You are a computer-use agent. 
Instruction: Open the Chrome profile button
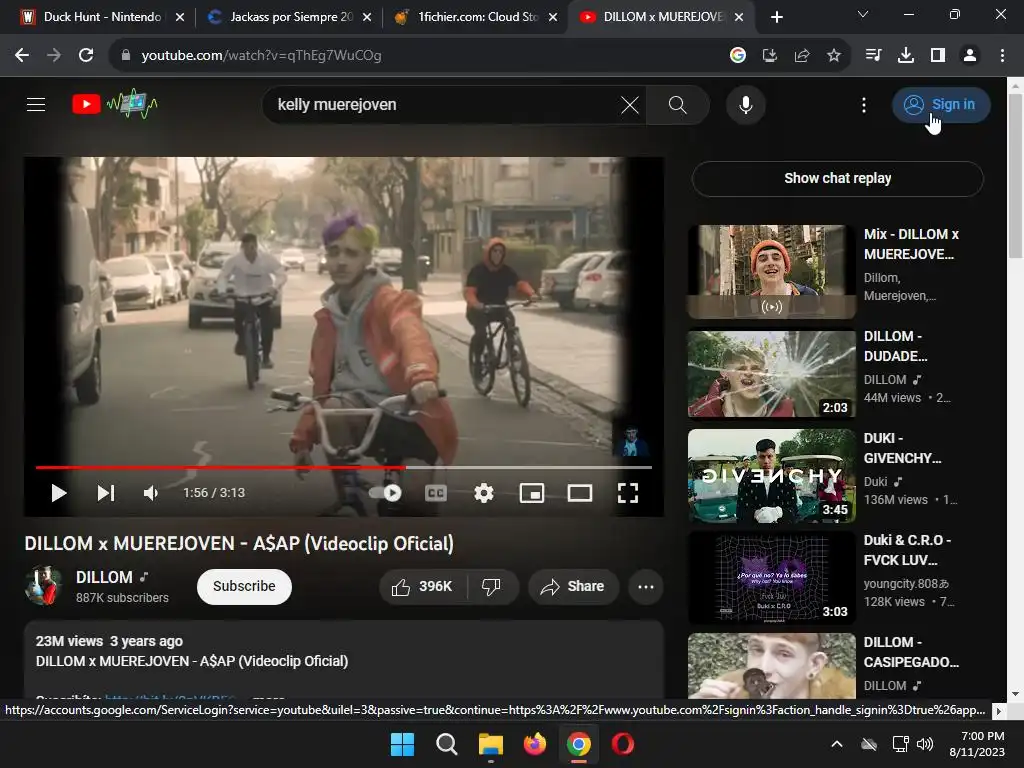click(x=970, y=56)
